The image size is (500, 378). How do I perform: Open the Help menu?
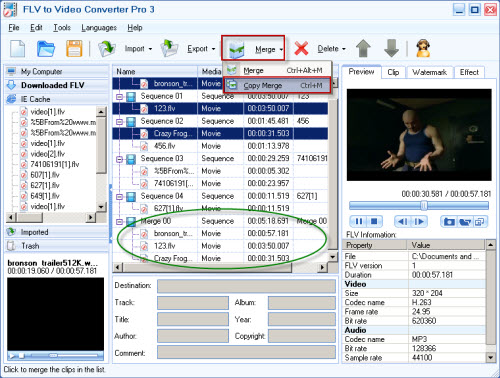(x=135, y=28)
